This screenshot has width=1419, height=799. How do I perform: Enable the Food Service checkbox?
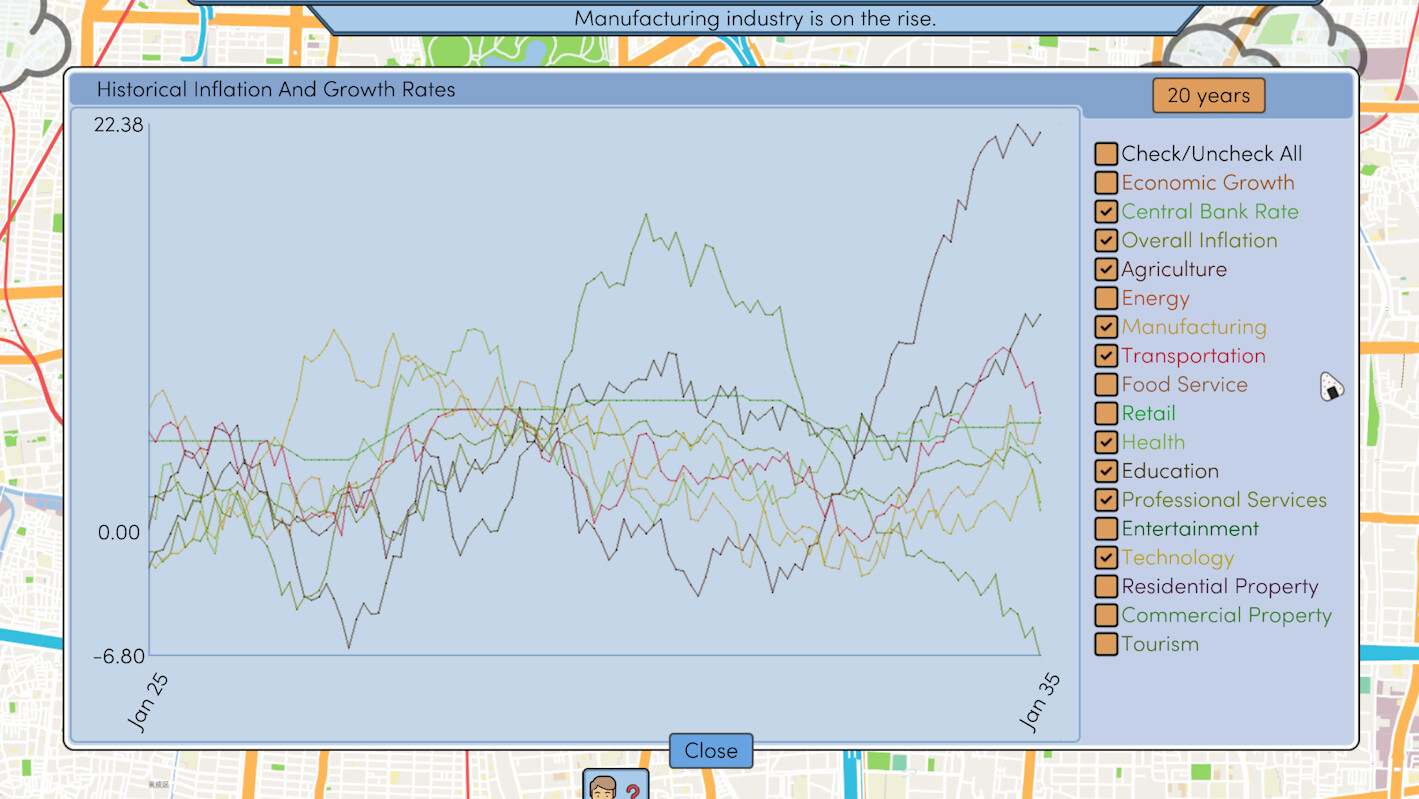(x=1106, y=385)
